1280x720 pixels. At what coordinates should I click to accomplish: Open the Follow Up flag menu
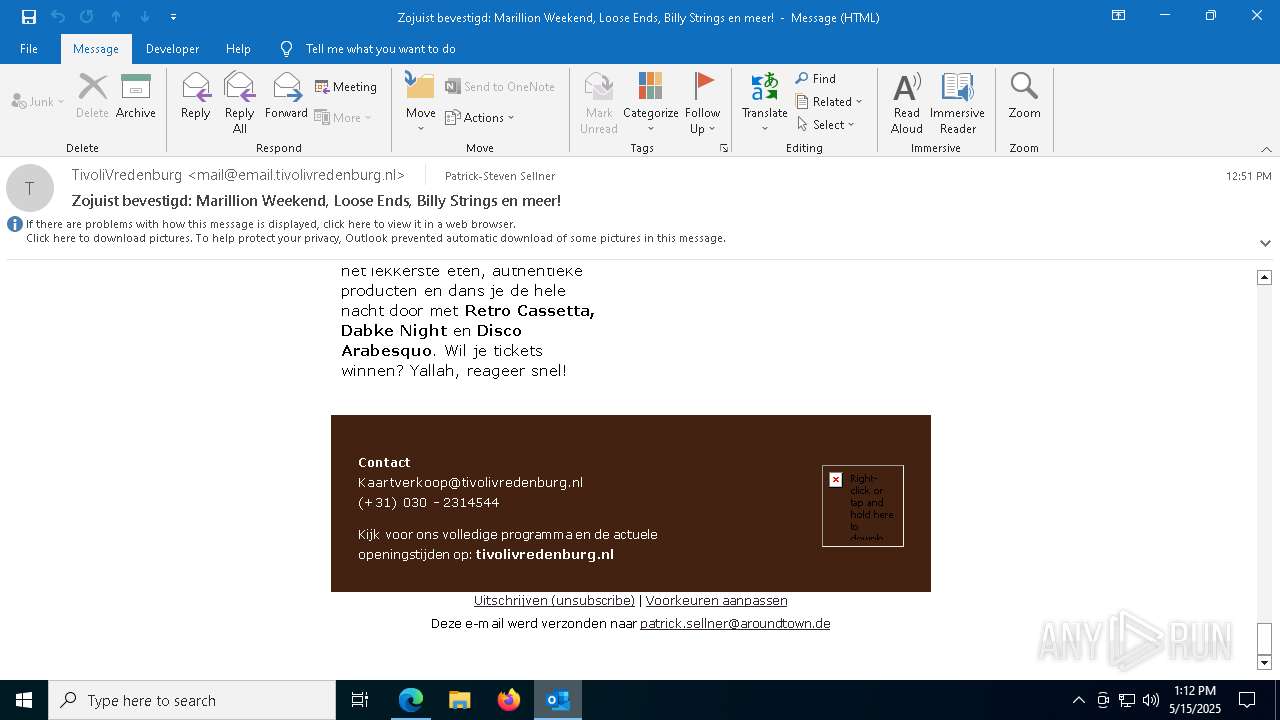703,103
